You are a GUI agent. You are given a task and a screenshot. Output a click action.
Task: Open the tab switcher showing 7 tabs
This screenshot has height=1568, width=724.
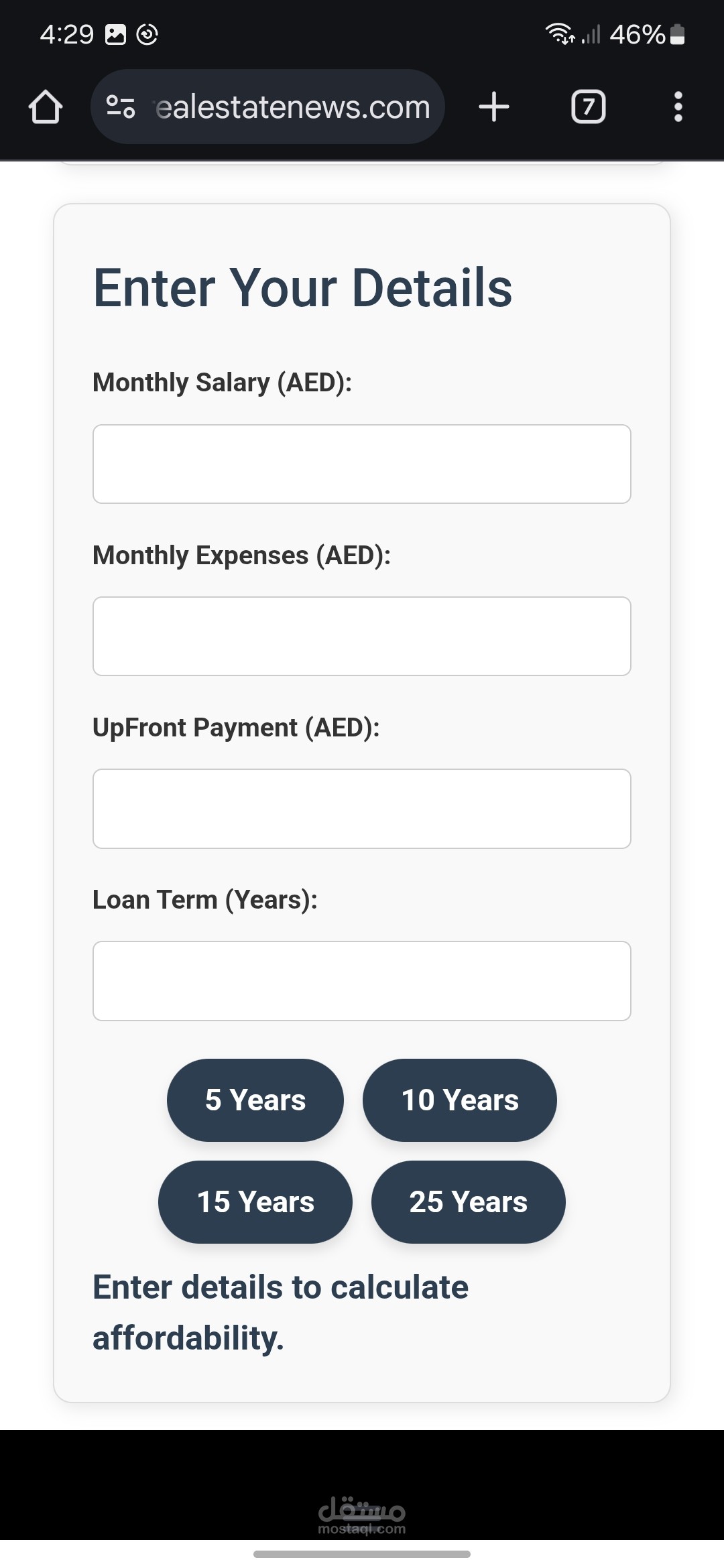(588, 107)
